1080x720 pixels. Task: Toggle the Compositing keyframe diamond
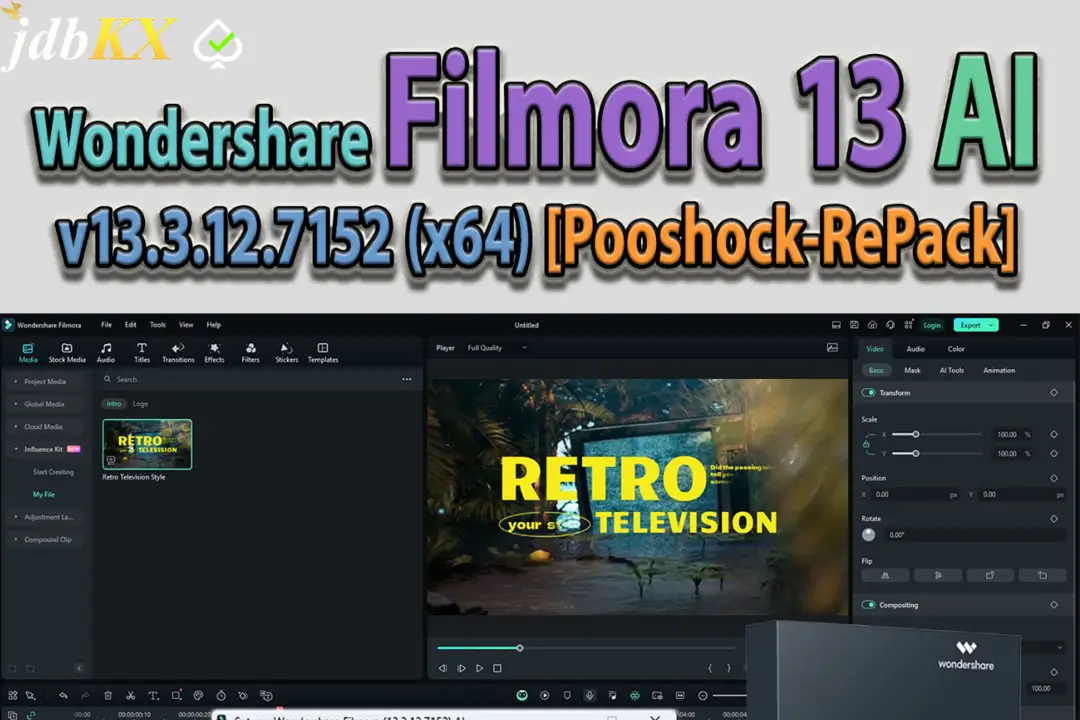pyautogui.click(x=1054, y=605)
